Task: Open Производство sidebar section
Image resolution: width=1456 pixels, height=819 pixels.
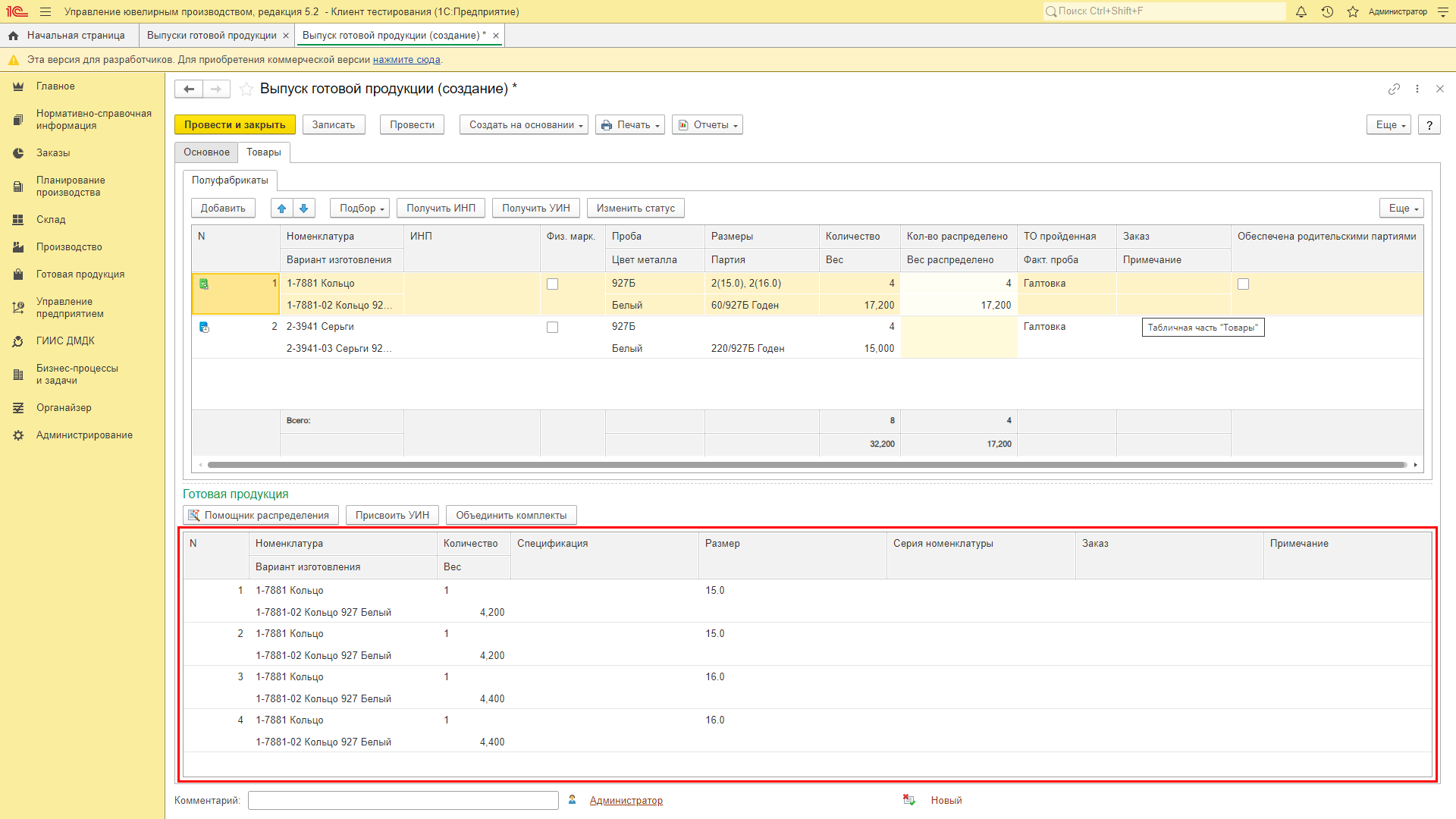Action: tap(69, 247)
